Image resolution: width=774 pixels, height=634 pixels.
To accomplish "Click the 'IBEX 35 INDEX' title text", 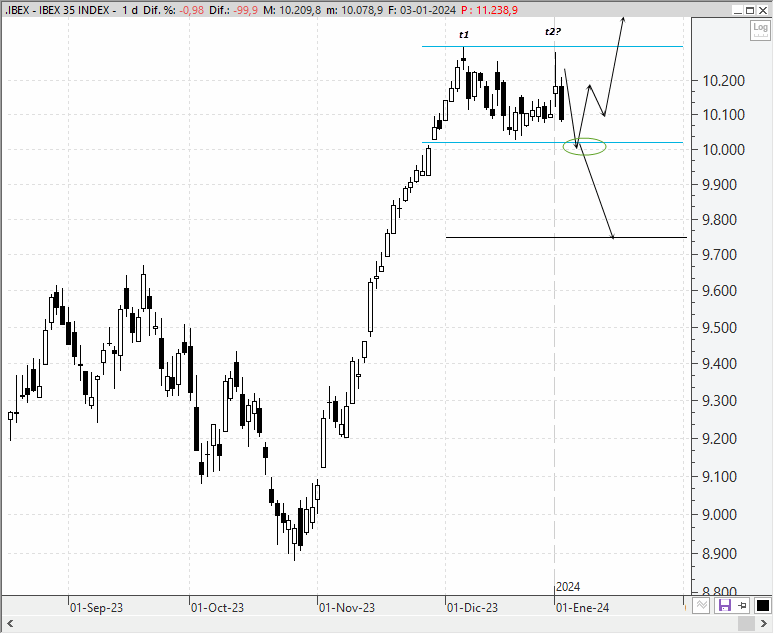I will pos(74,10).
